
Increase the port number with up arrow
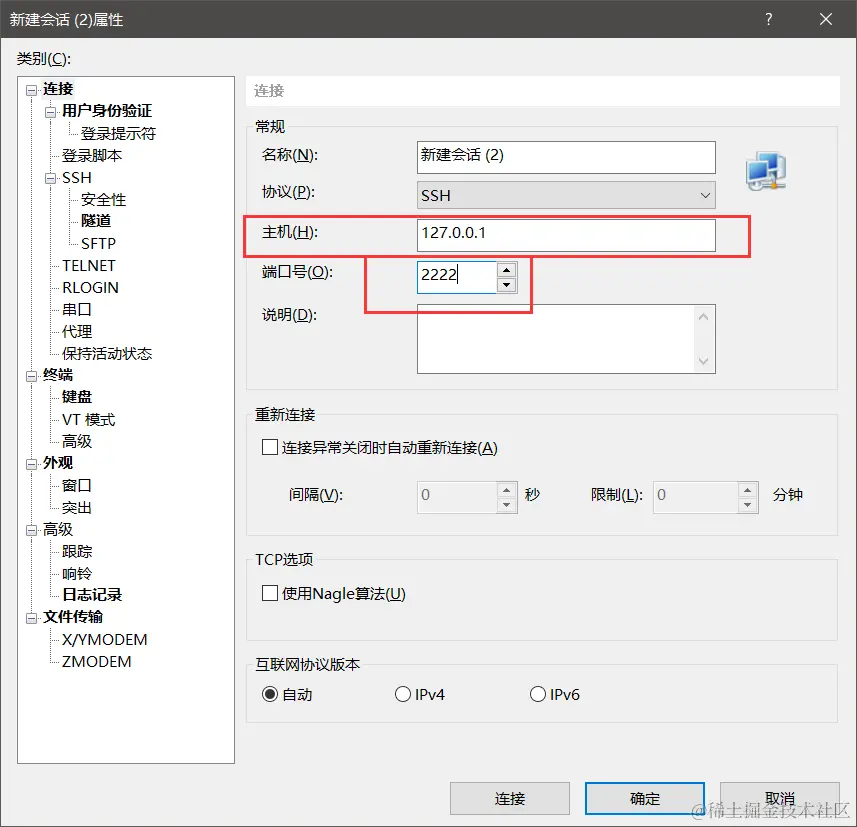click(x=507, y=270)
